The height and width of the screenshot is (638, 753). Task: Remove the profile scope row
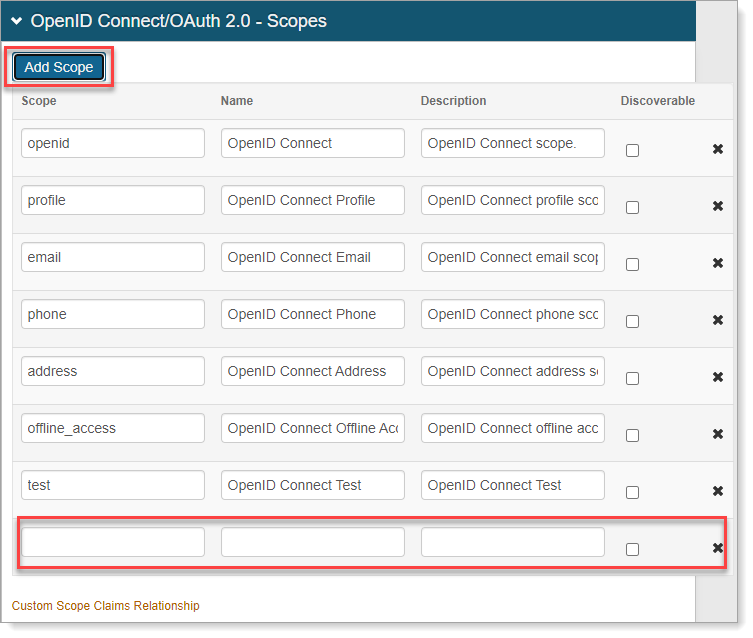(x=717, y=207)
